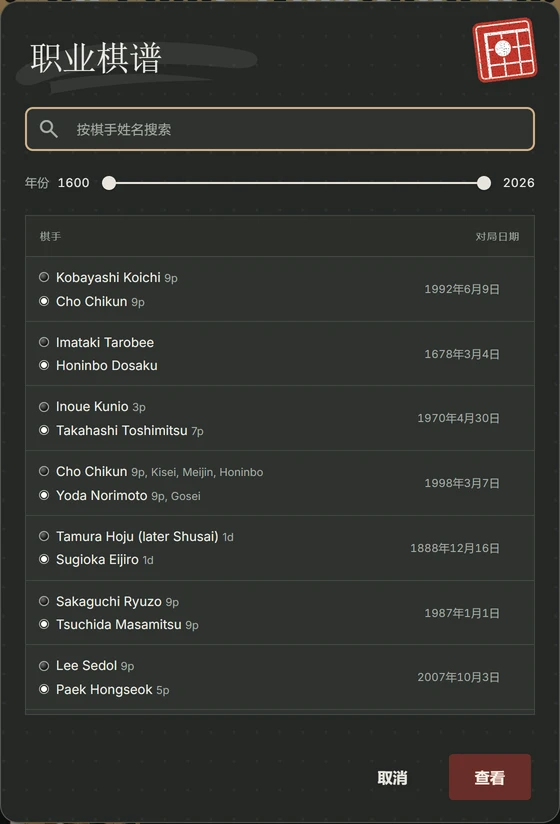Grab the 1600 year slider handle
The width and height of the screenshot is (560, 824).
coord(109,183)
